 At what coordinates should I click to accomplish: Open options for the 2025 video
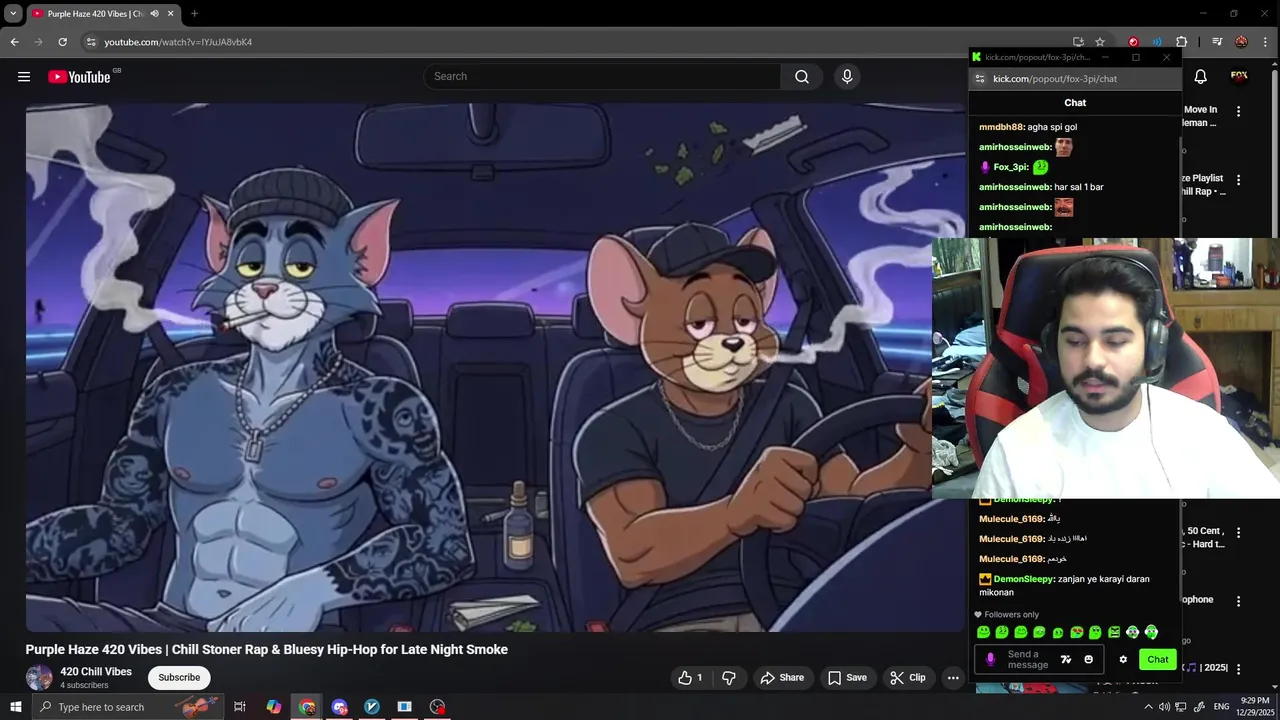click(1238, 669)
